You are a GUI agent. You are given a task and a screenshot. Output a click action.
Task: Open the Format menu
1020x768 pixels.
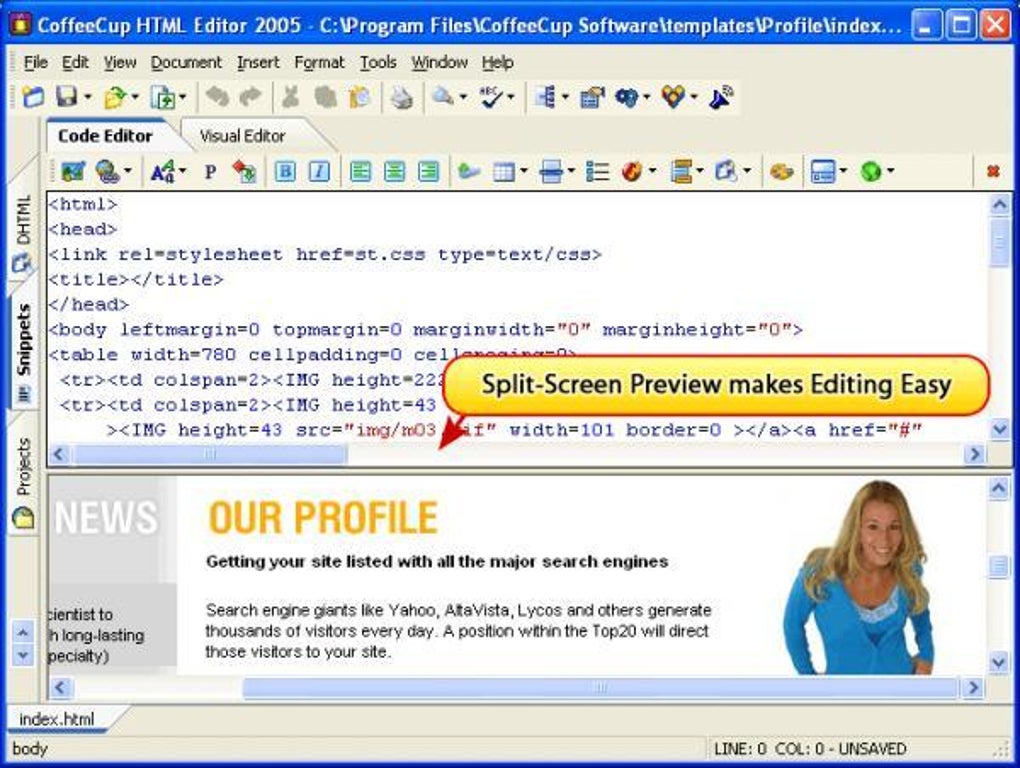point(319,62)
